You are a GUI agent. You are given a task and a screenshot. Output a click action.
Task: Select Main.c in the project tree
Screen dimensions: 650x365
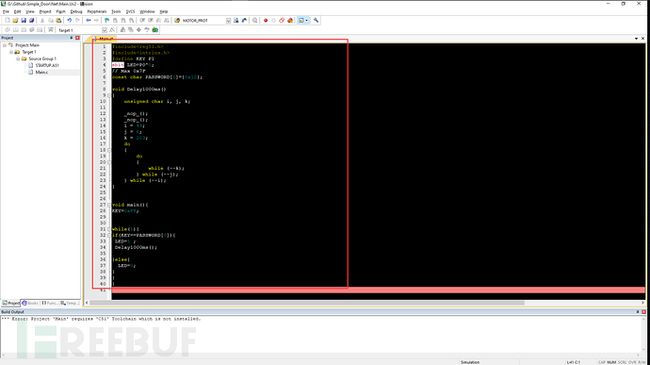click(41, 72)
